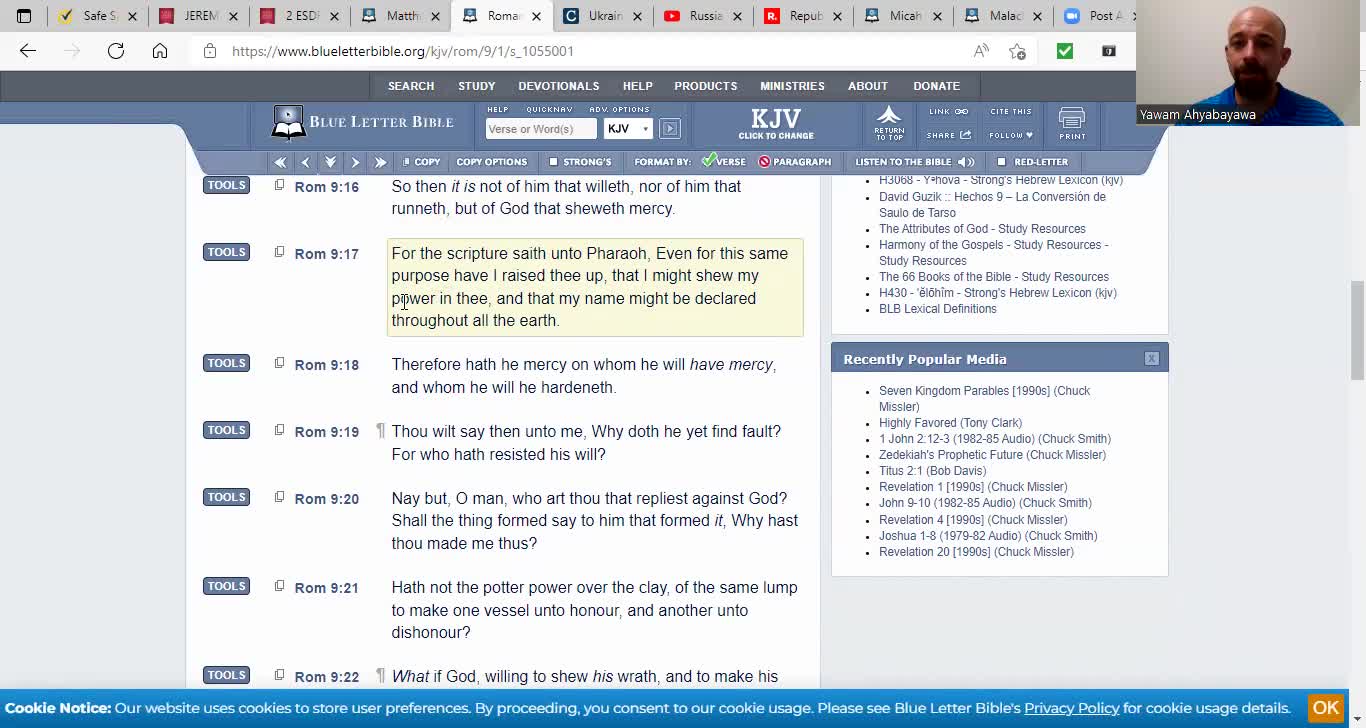The height and width of the screenshot is (728, 1366).
Task: Open COPY OPTIONS in the toolbar
Action: (x=491, y=162)
